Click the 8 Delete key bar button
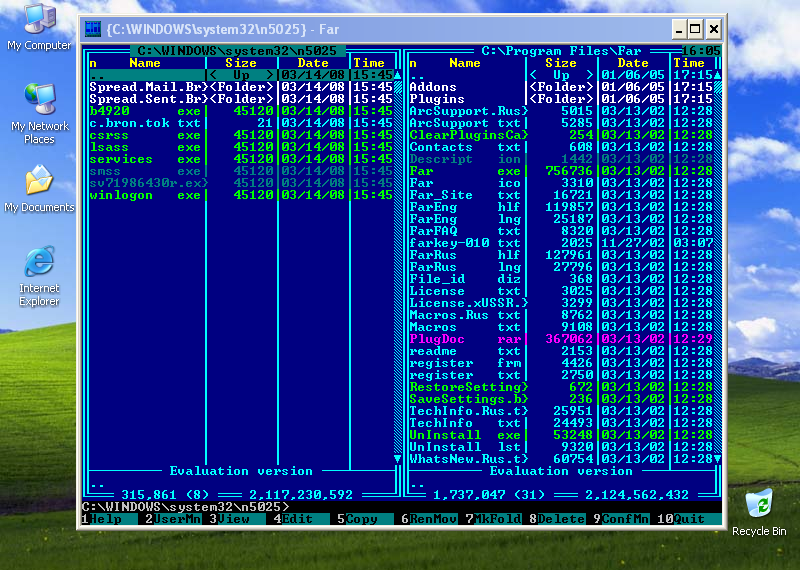This screenshot has height=570, width=800. 557,519
